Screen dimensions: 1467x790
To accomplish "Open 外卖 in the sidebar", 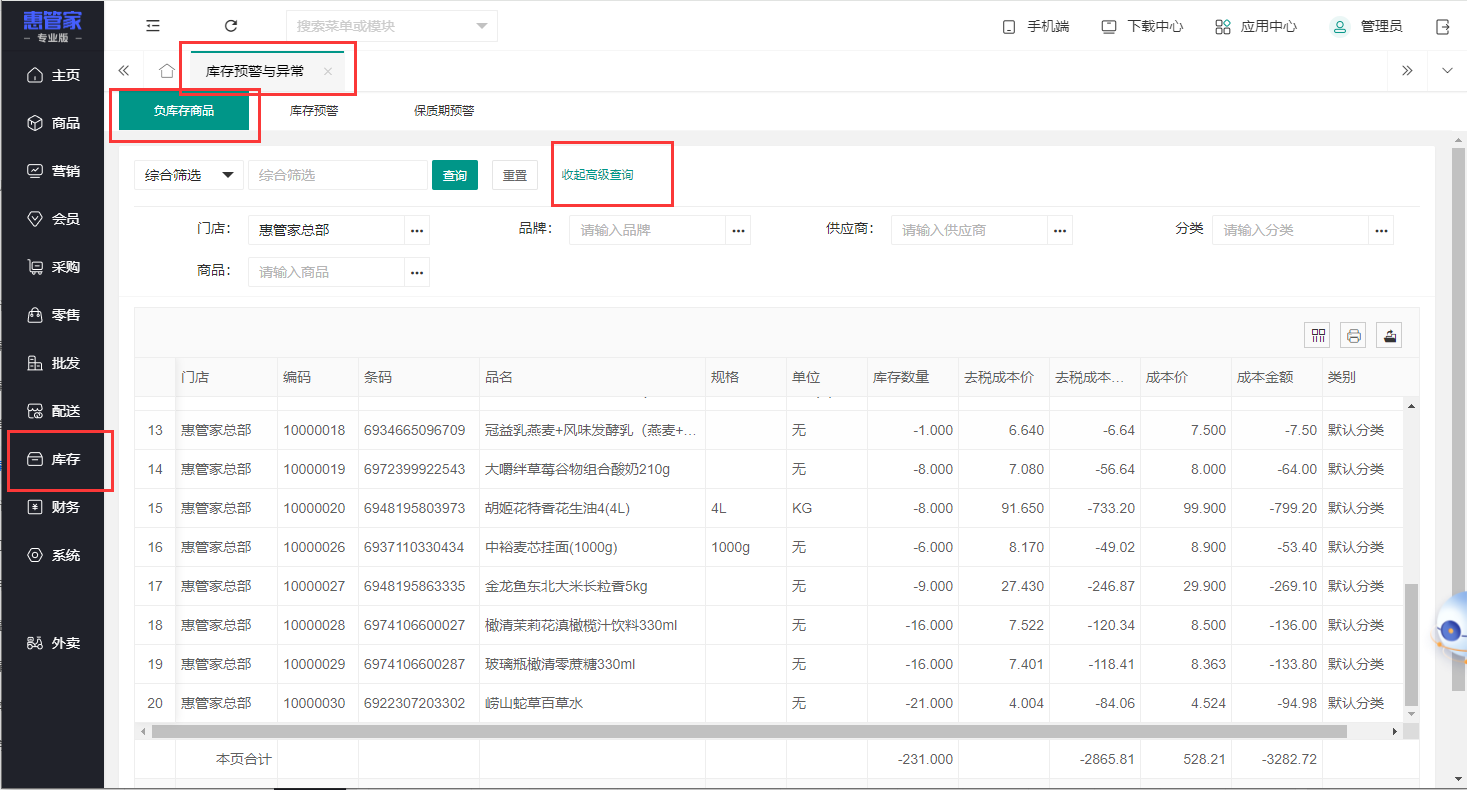I will click(x=52, y=643).
